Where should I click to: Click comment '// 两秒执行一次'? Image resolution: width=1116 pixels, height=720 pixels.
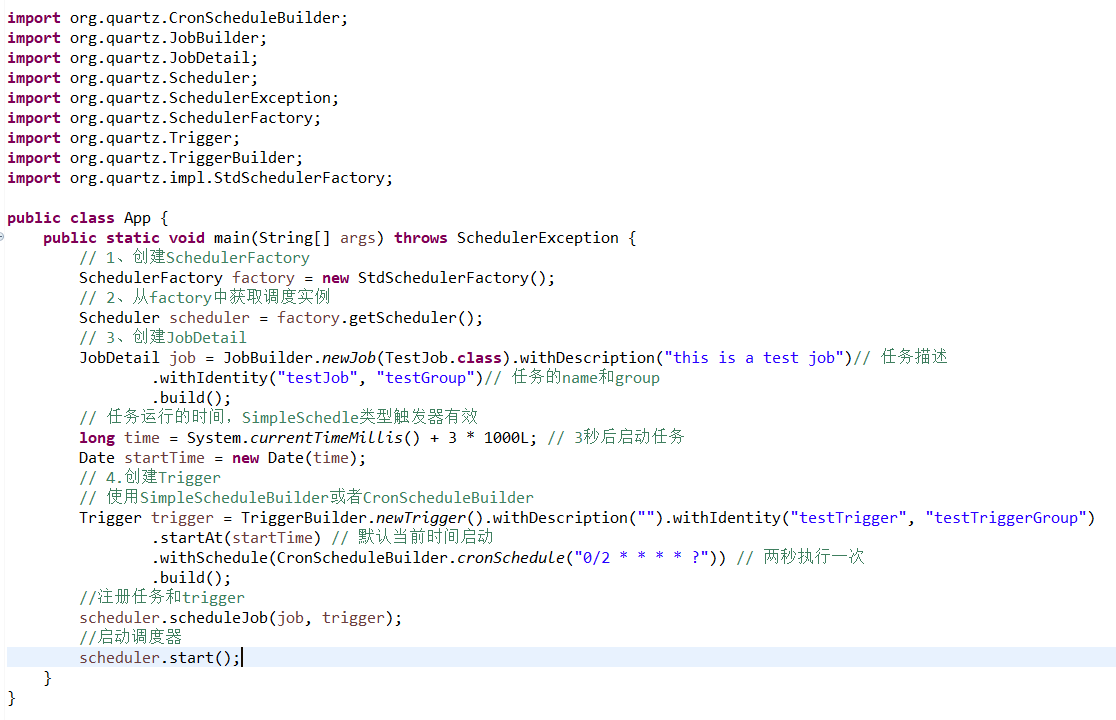click(801, 557)
